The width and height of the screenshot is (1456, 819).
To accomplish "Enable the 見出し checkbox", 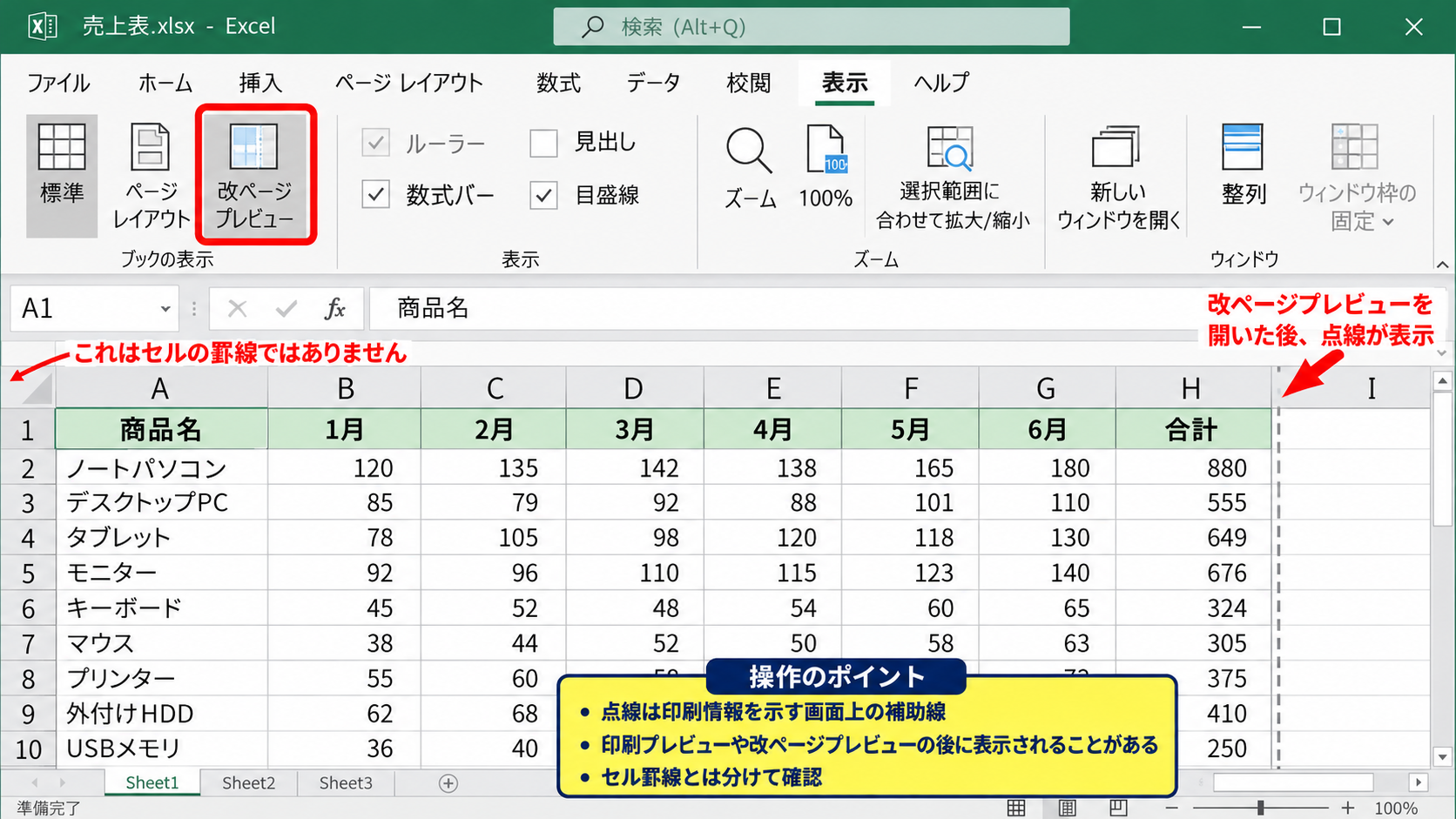I will 543,143.
